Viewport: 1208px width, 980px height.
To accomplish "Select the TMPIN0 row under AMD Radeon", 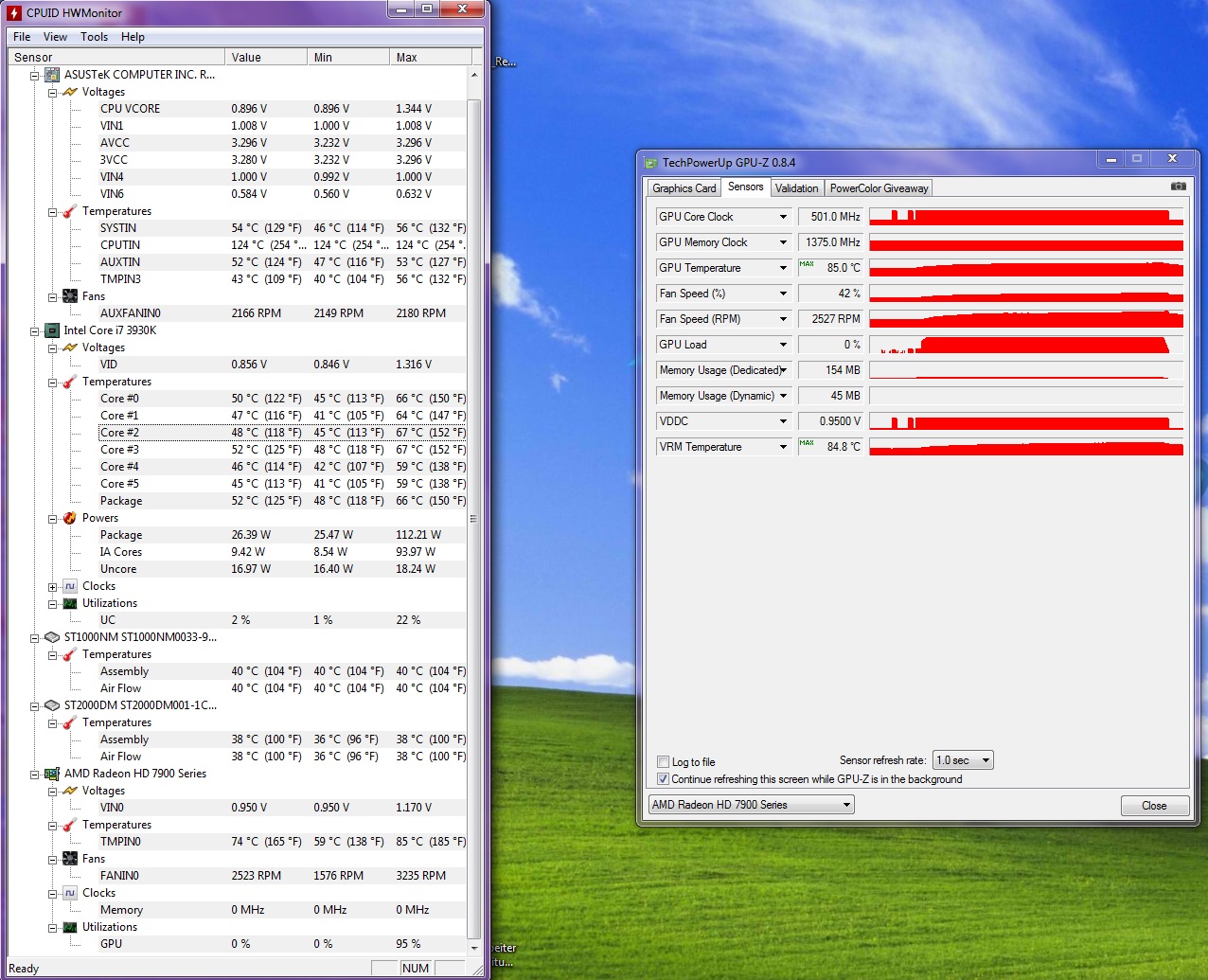I will pos(282,842).
